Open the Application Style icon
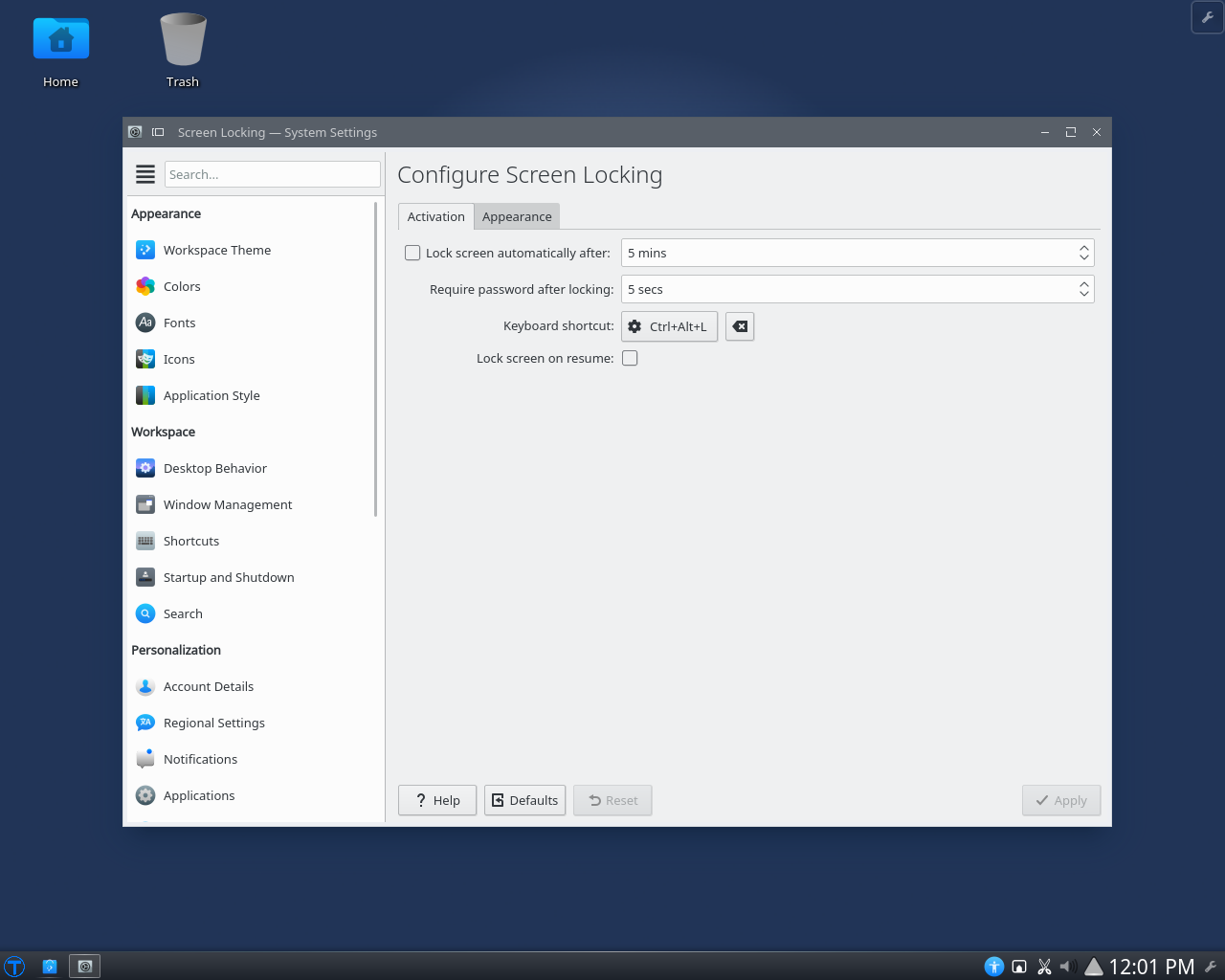Viewport: 1225px width, 980px height. point(145,395)
